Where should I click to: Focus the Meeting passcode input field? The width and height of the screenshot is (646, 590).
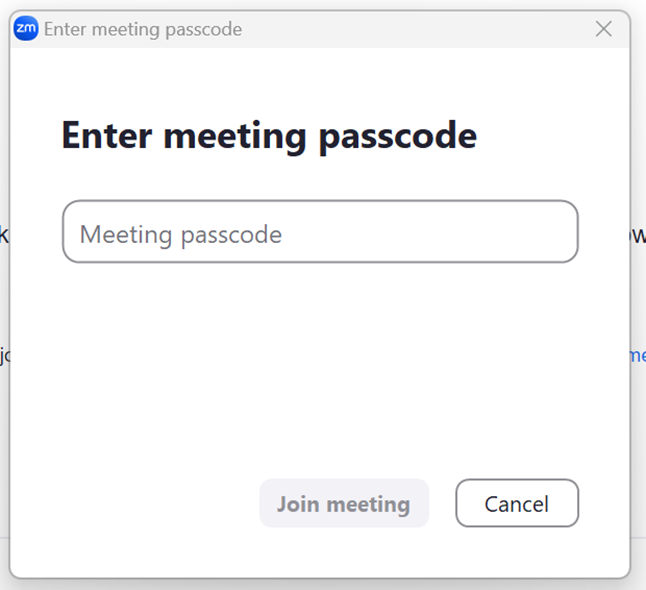(320, 232)
